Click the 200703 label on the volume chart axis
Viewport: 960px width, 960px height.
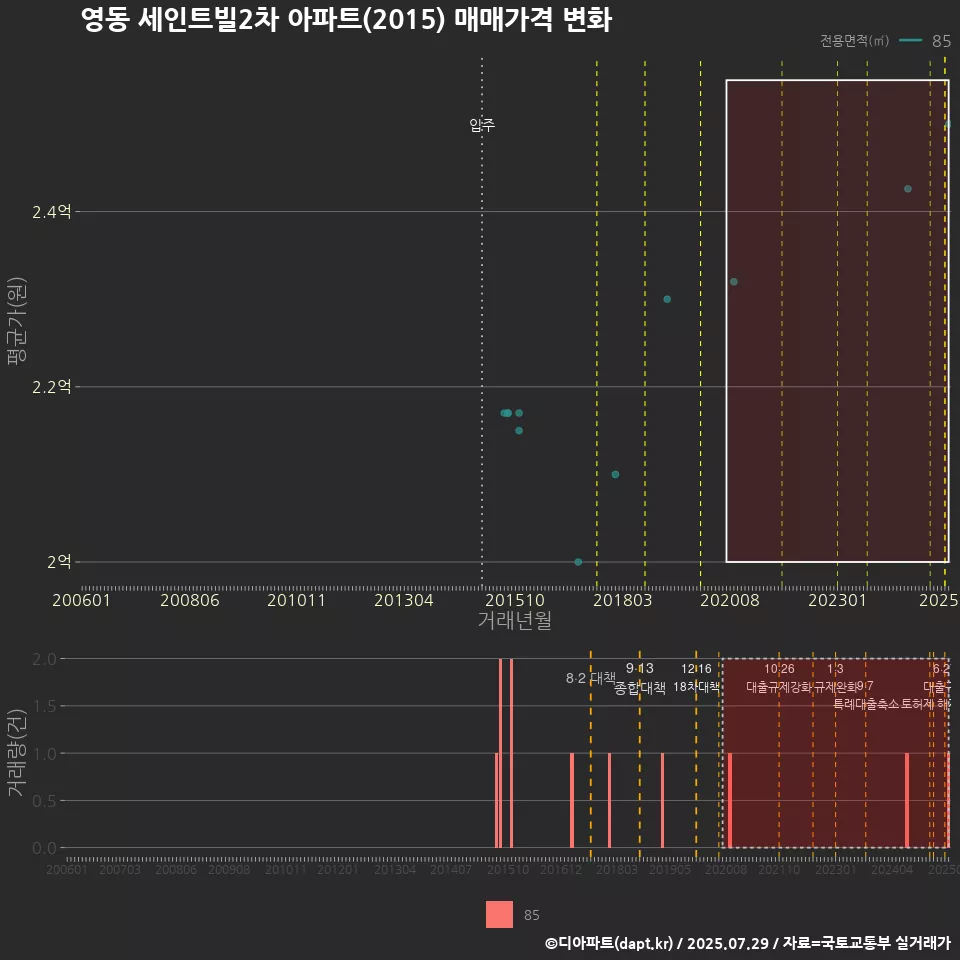pos(120,869)
